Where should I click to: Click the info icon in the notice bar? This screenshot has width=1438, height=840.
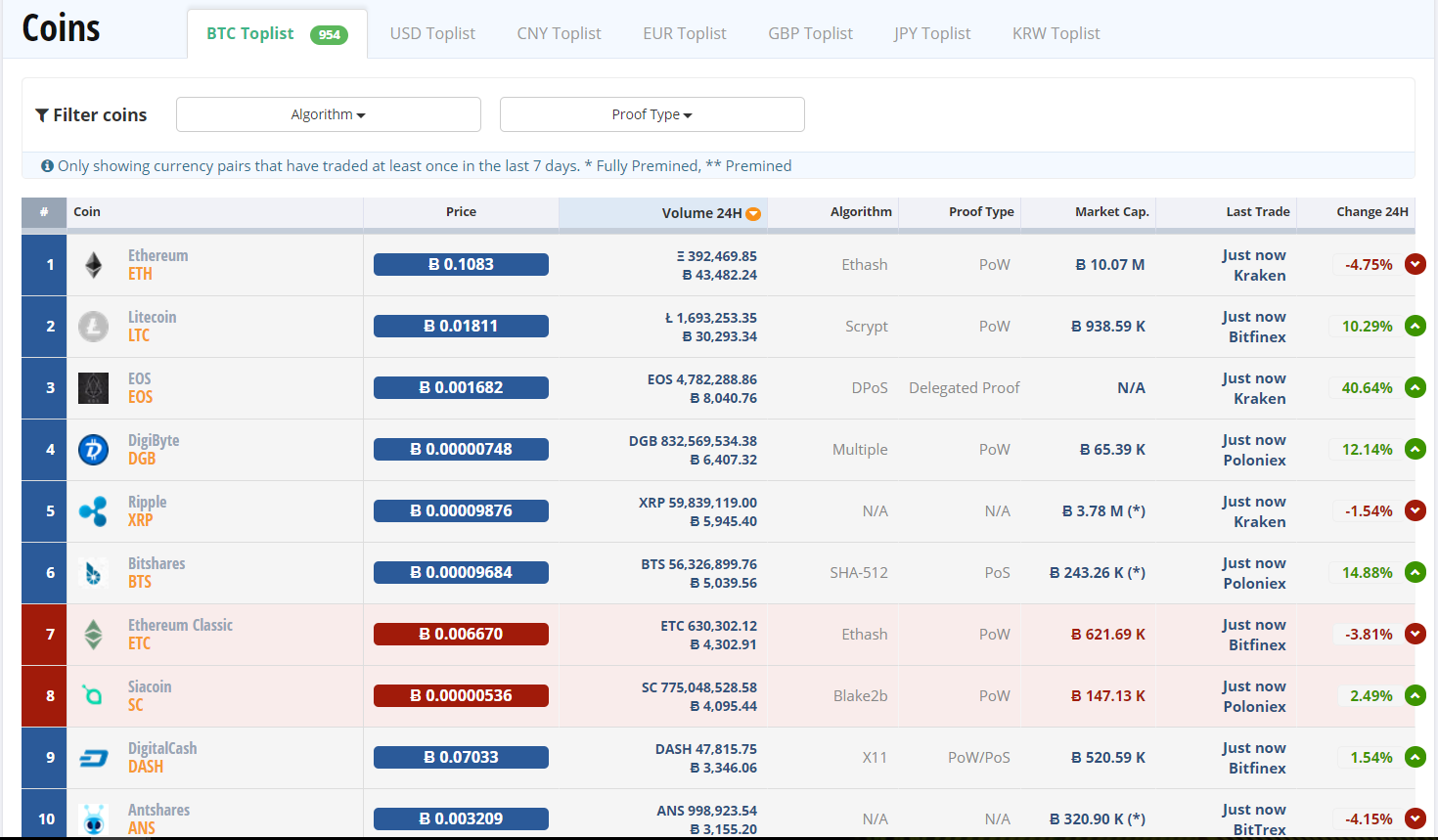pos(47,166)
